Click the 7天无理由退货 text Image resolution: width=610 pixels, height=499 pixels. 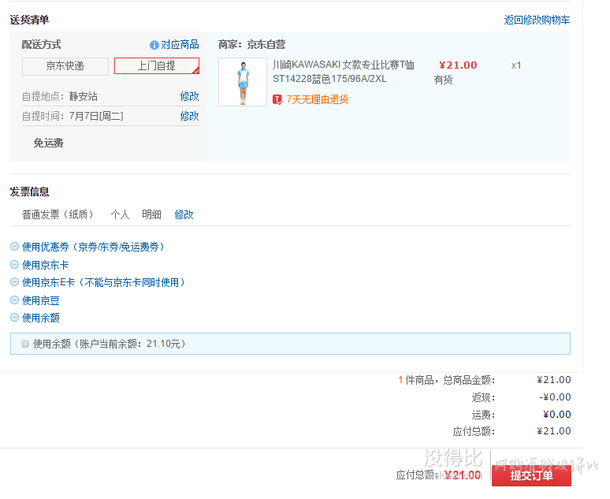(318, 99)
